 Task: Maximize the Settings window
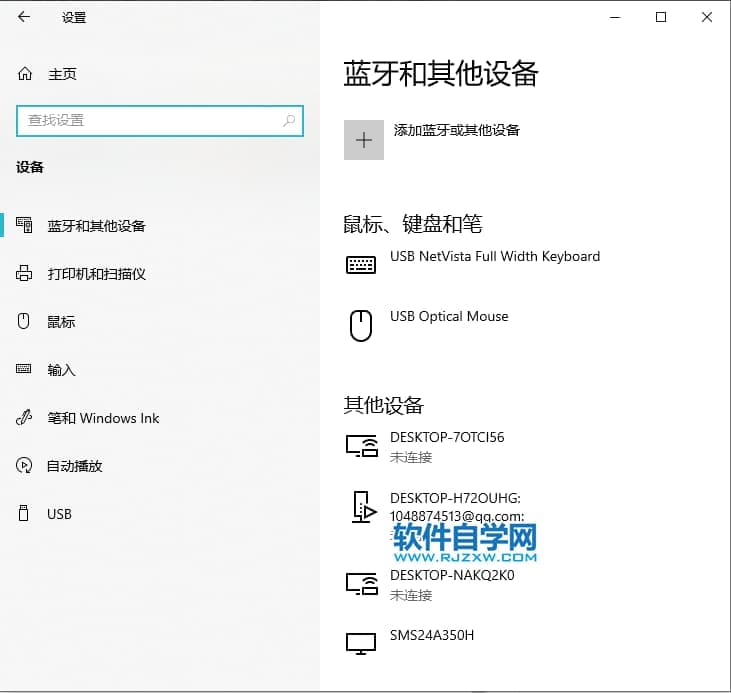pos(661,17)
